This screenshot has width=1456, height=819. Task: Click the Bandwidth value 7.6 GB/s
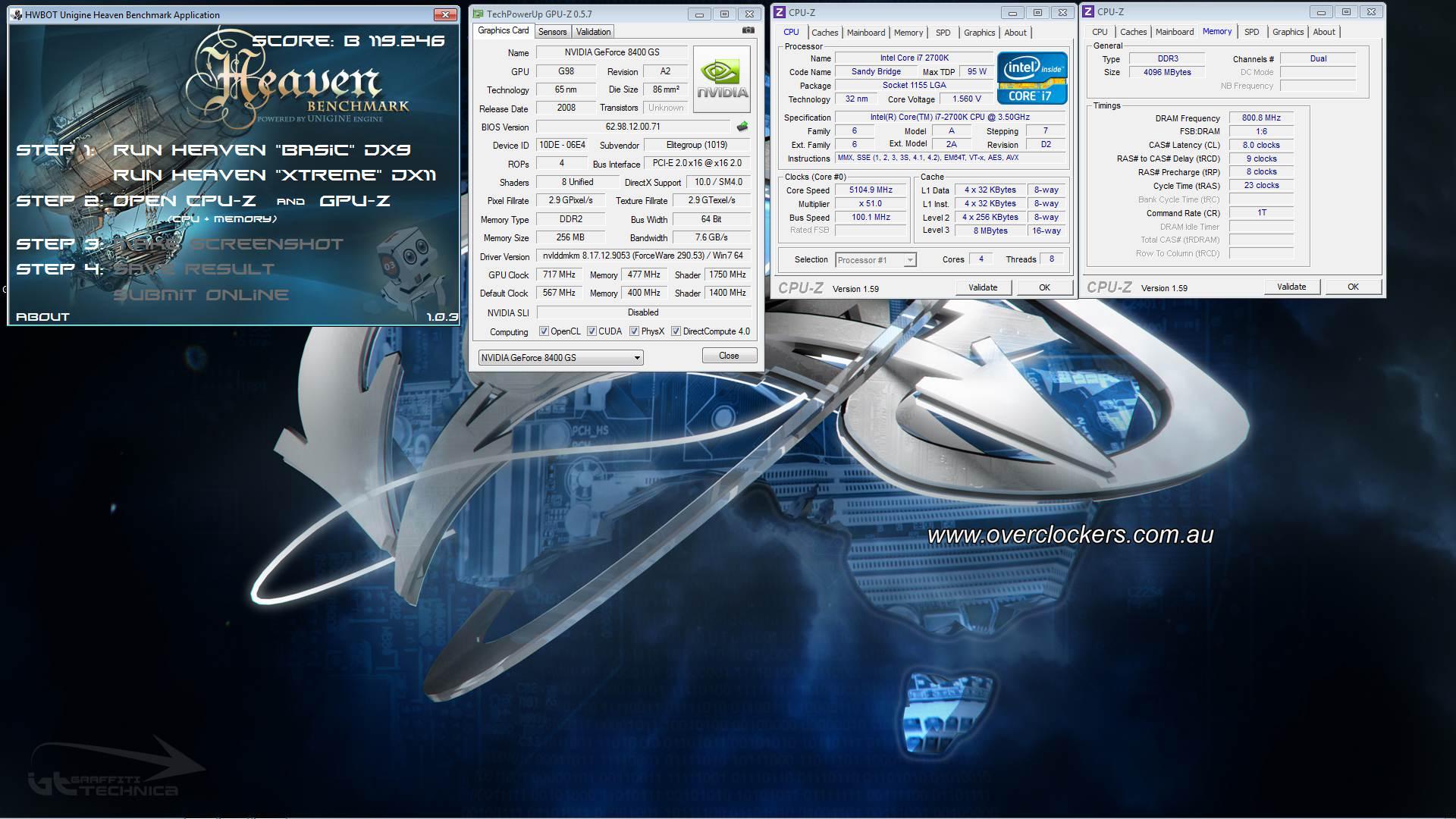coord(711,237)
